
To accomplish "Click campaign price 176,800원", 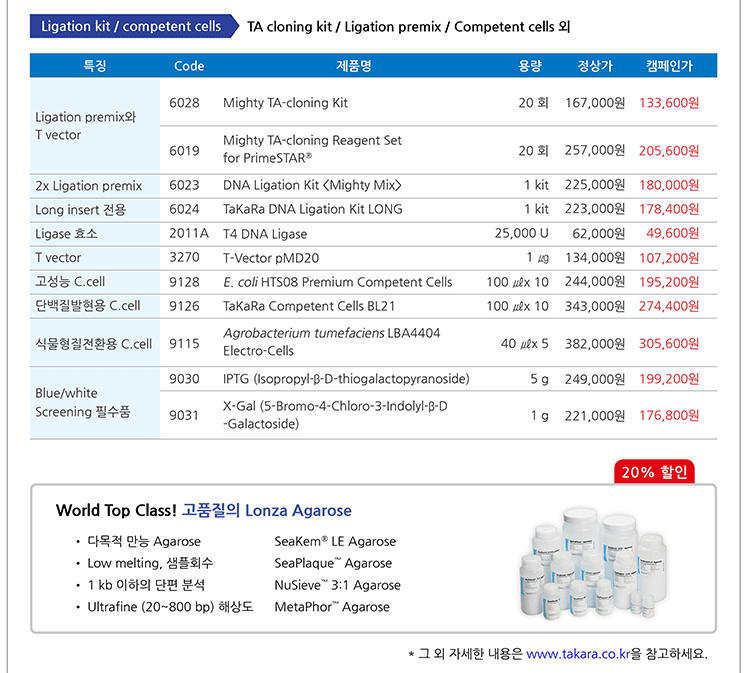I will 669,415.
